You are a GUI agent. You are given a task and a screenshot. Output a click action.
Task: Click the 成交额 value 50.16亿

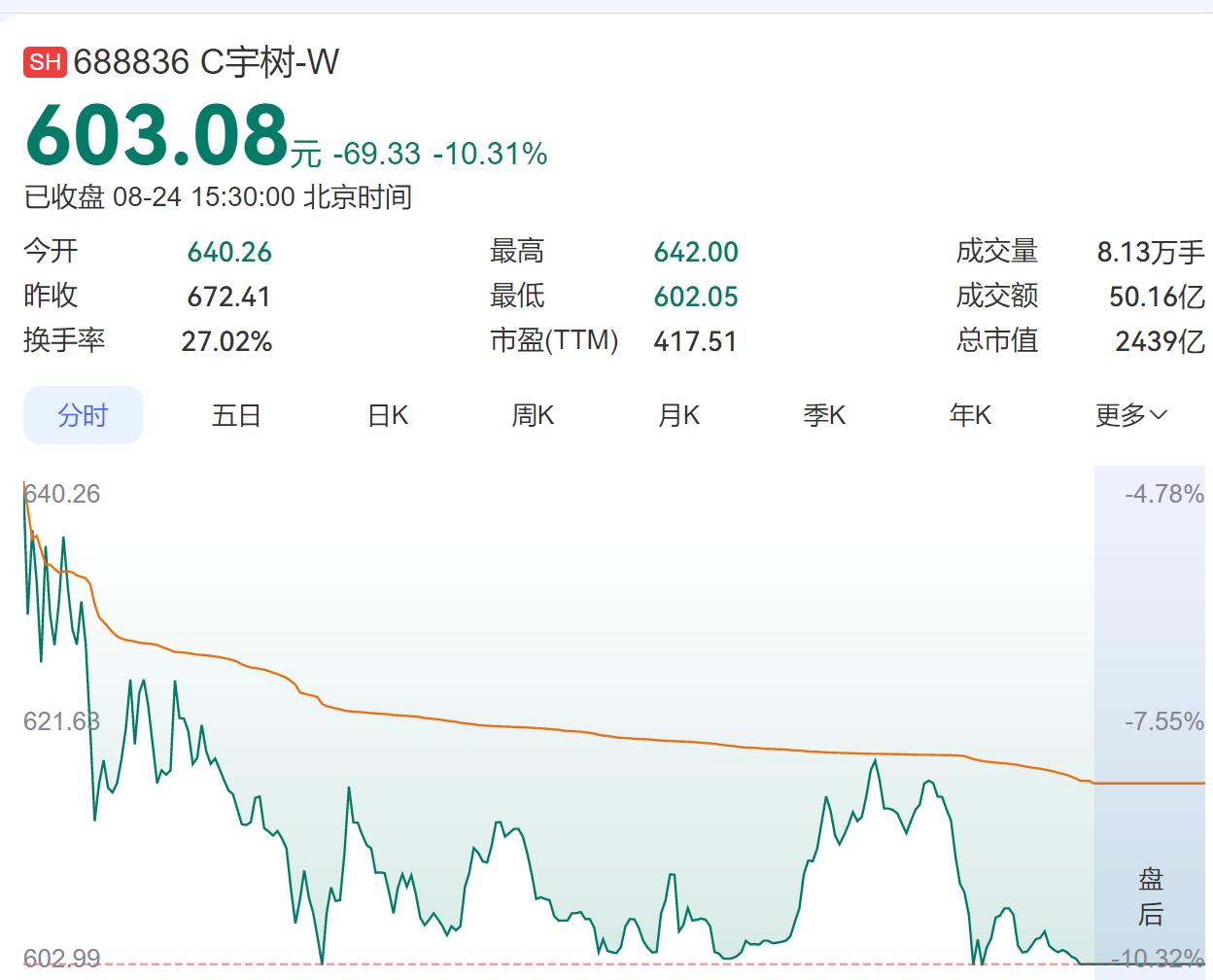click(1157, 297)
